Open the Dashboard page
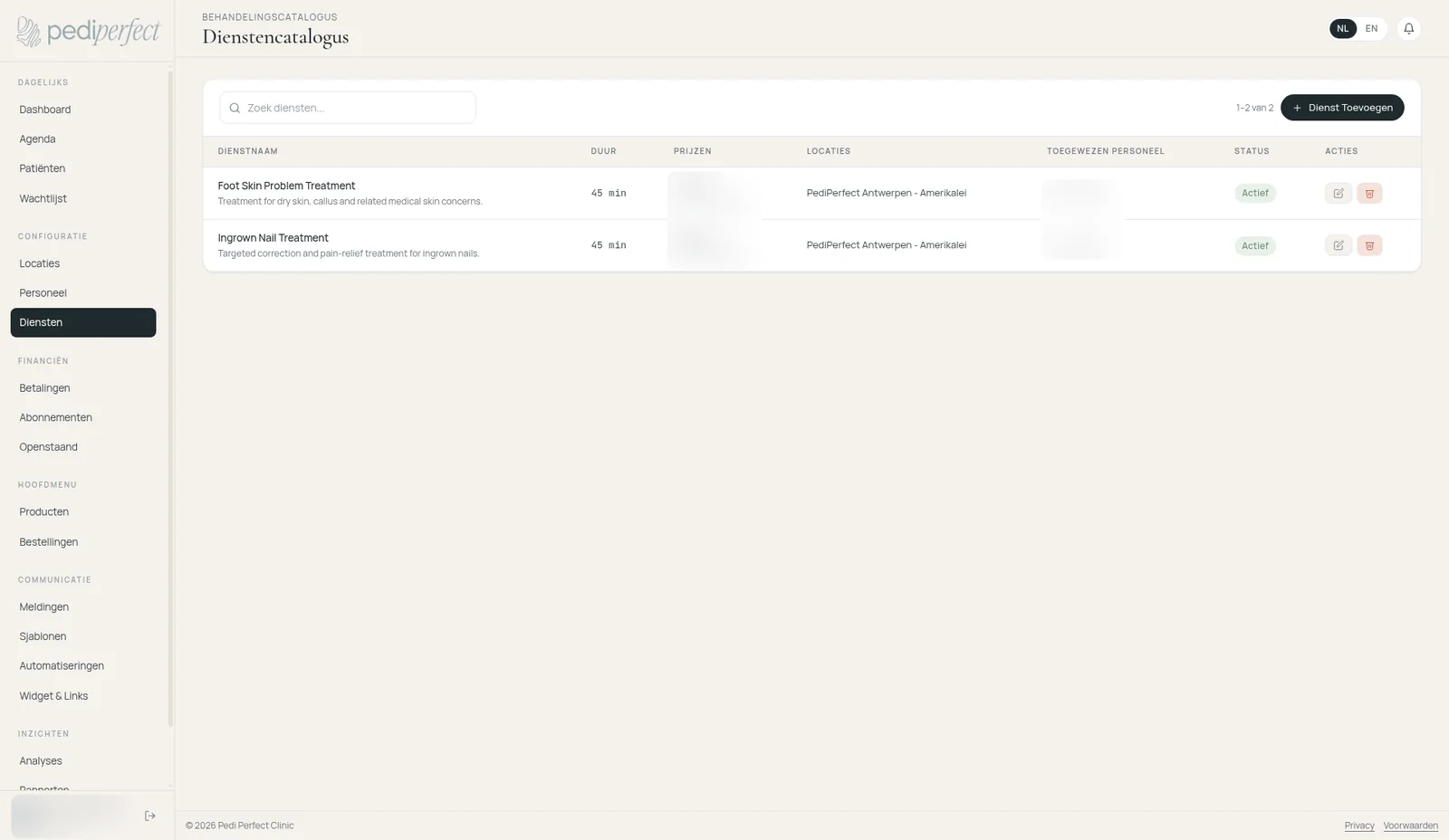1449x840 pixels. tap(83, 110)
